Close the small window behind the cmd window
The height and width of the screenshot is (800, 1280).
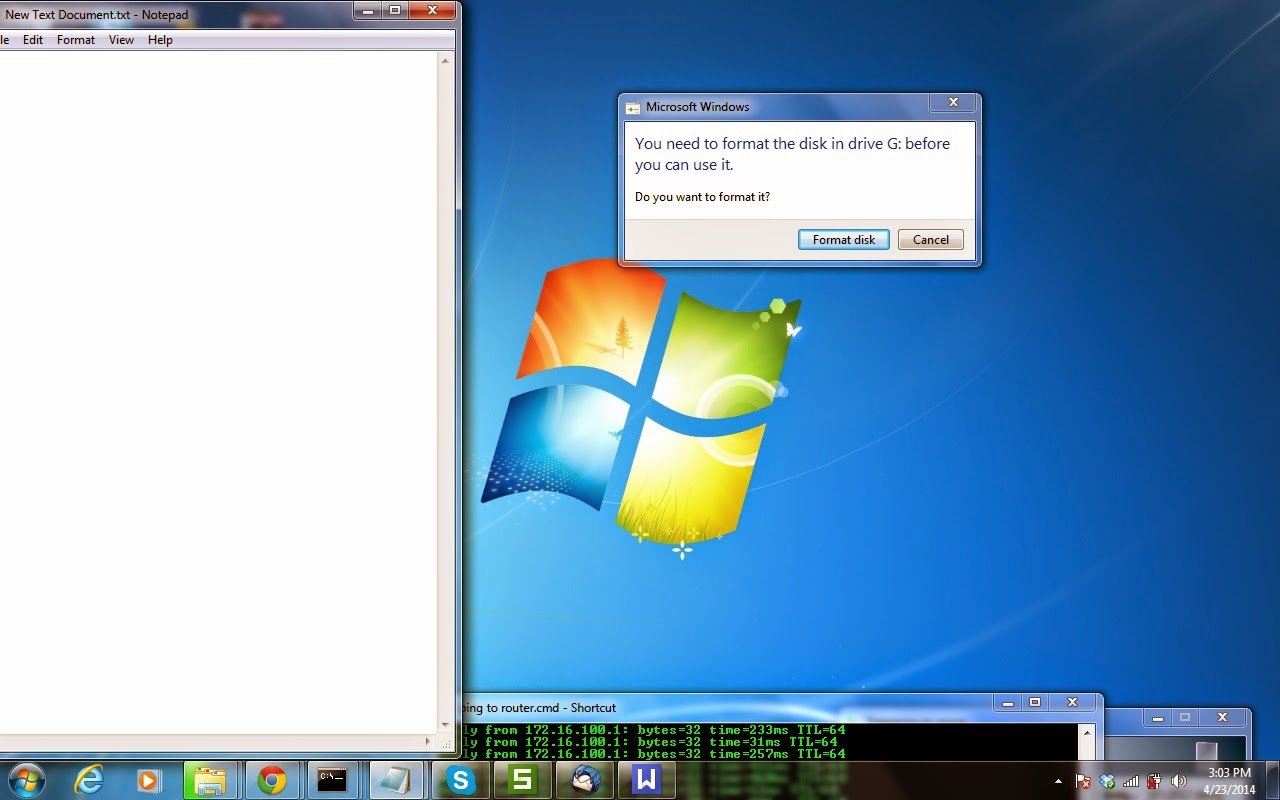click(1221, 718)
